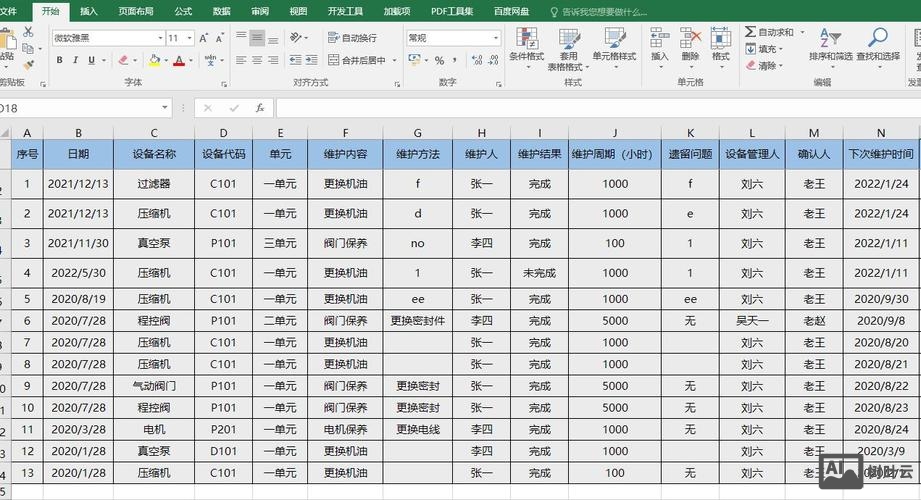Switch to the 审阅 ribbon tab
Image resolution: width=921 pixels, height=500 pixels.
point(260,11)
